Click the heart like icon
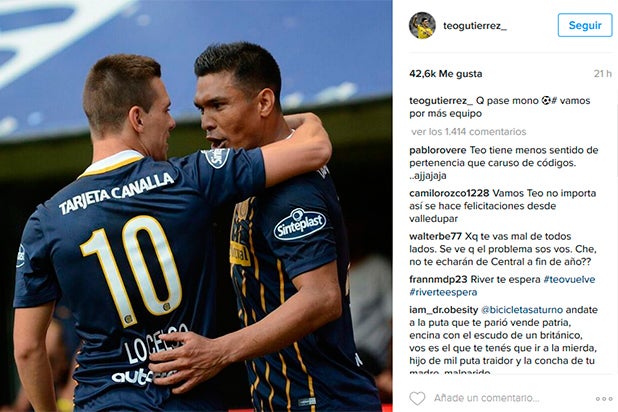618x412 pixels. 417,398
